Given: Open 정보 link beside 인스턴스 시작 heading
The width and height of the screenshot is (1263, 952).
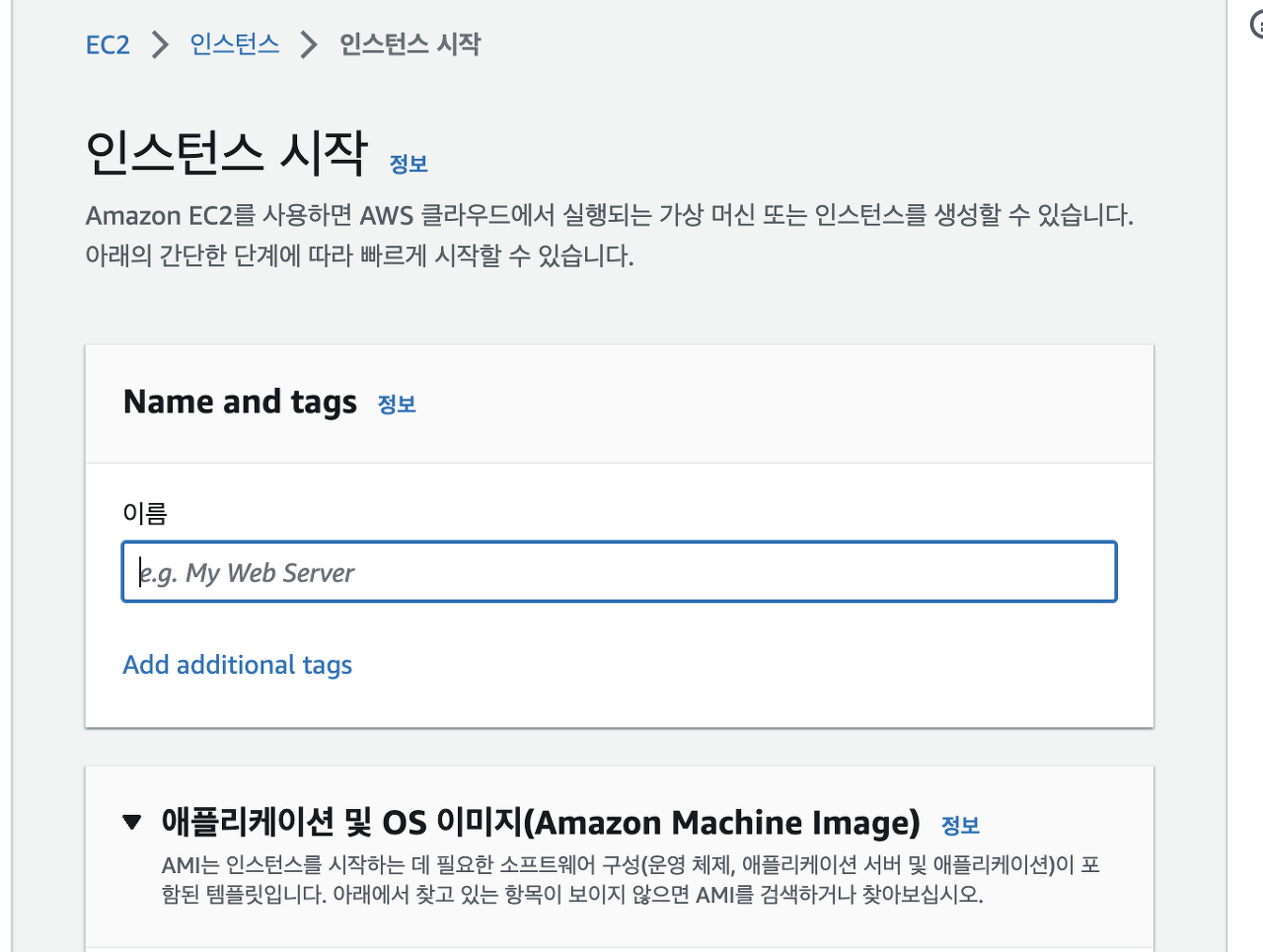Looking at the screenshot, I should (x=409, y=164).
